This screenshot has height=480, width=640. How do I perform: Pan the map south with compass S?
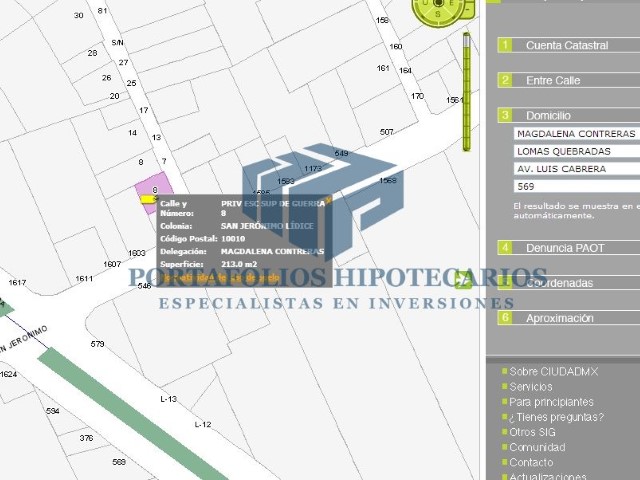tap(438, 15)
